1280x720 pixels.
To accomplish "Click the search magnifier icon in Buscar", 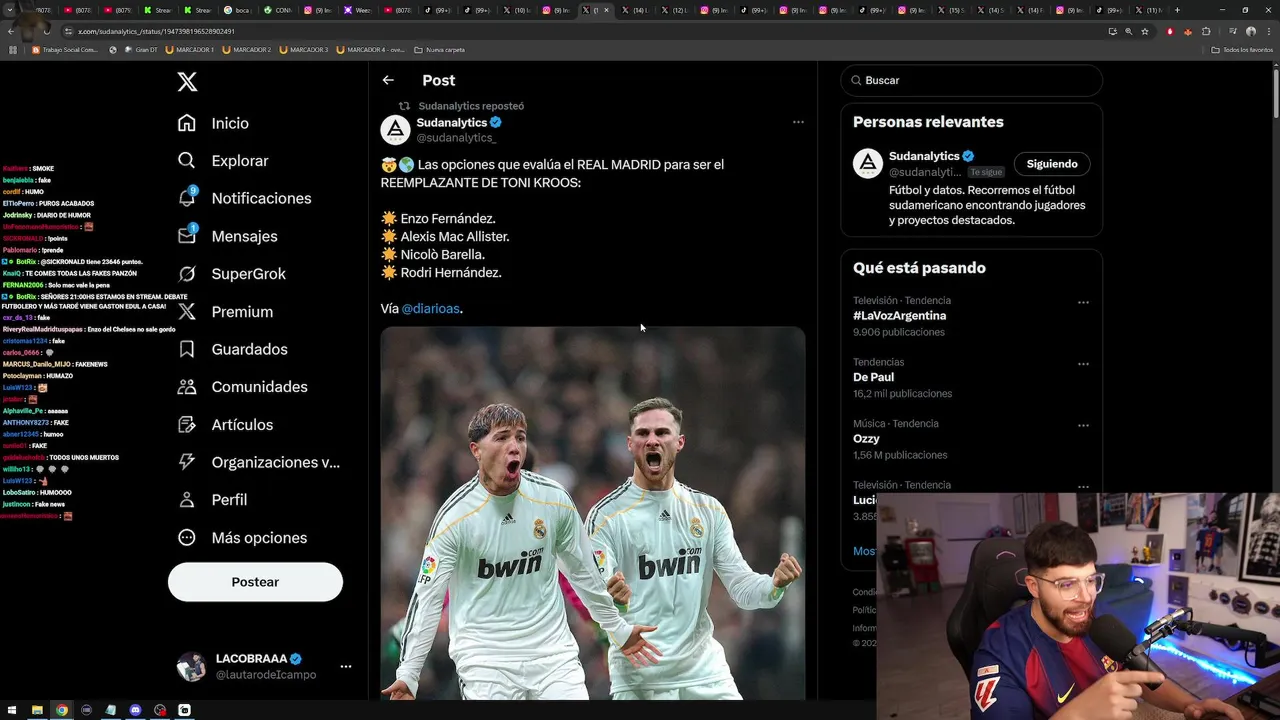I will point(857,80).
